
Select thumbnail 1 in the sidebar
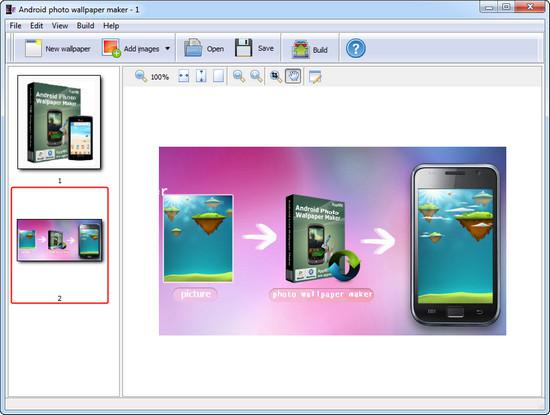(59, 122)
